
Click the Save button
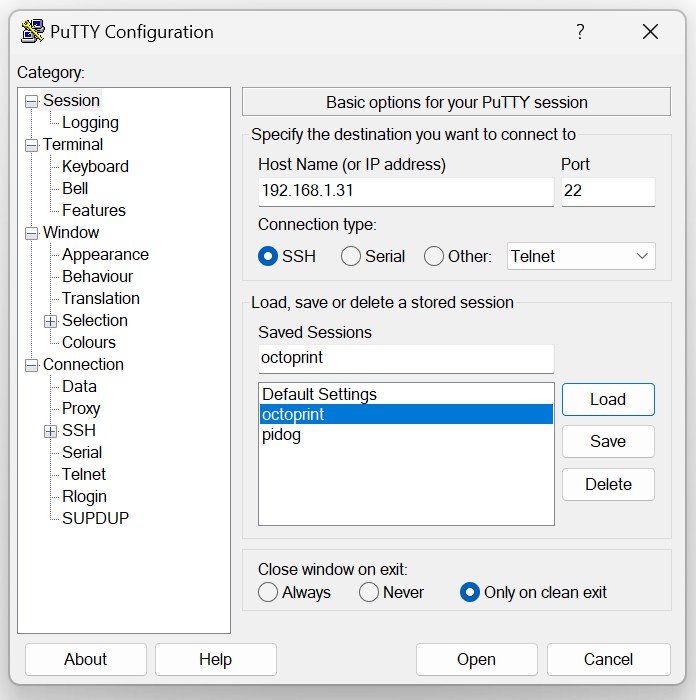pos(608,441)
